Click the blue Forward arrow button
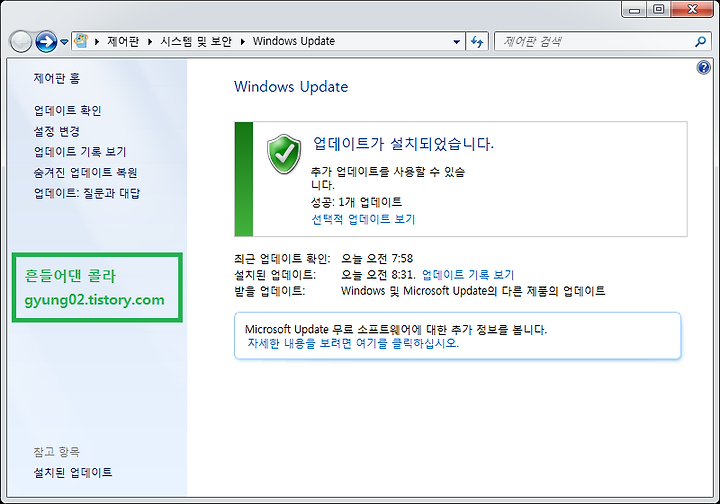The height and width of the screenshot is (504, 720). [46, 42]
